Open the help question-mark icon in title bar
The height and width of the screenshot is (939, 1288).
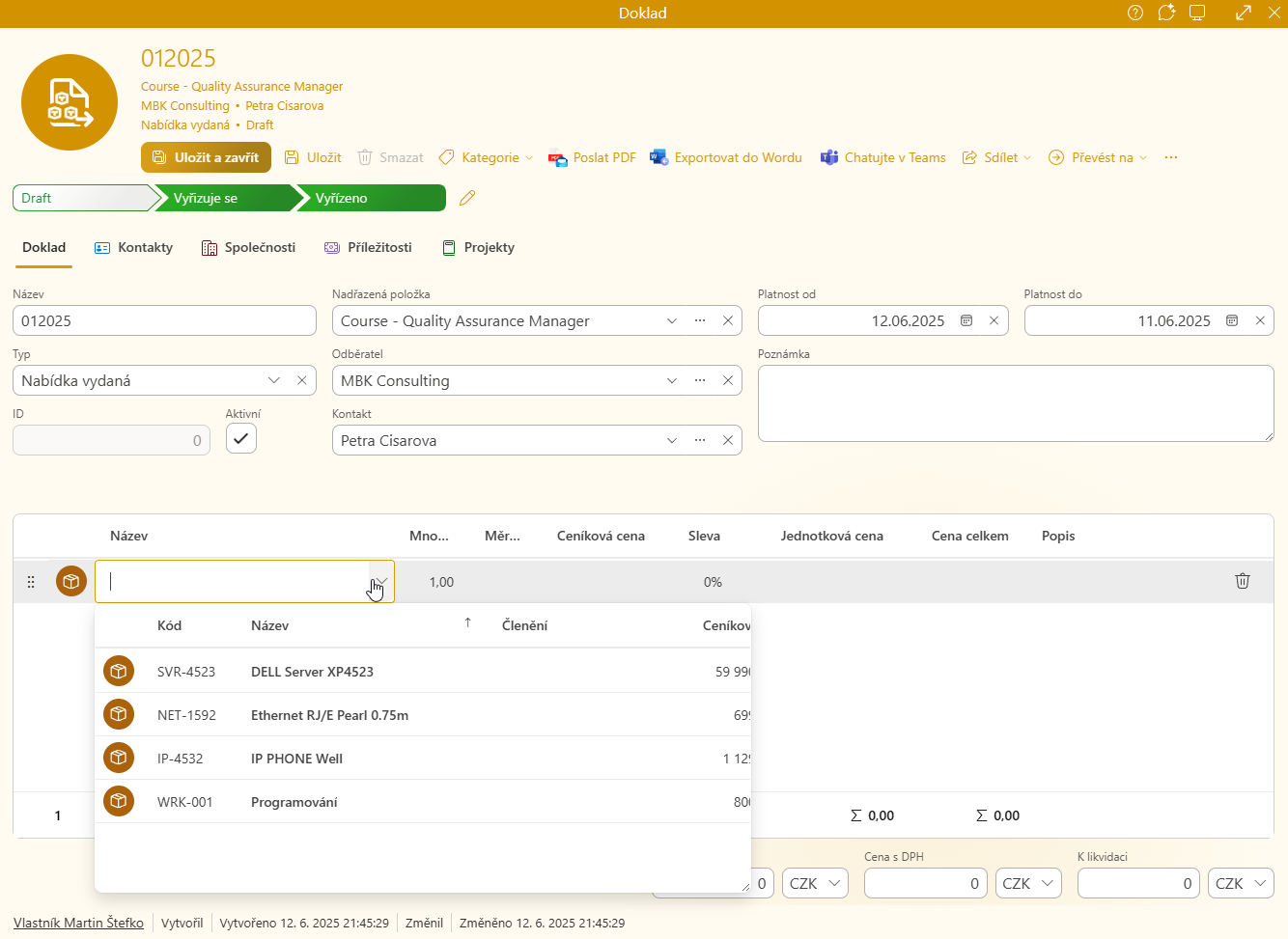[1135, 13]
